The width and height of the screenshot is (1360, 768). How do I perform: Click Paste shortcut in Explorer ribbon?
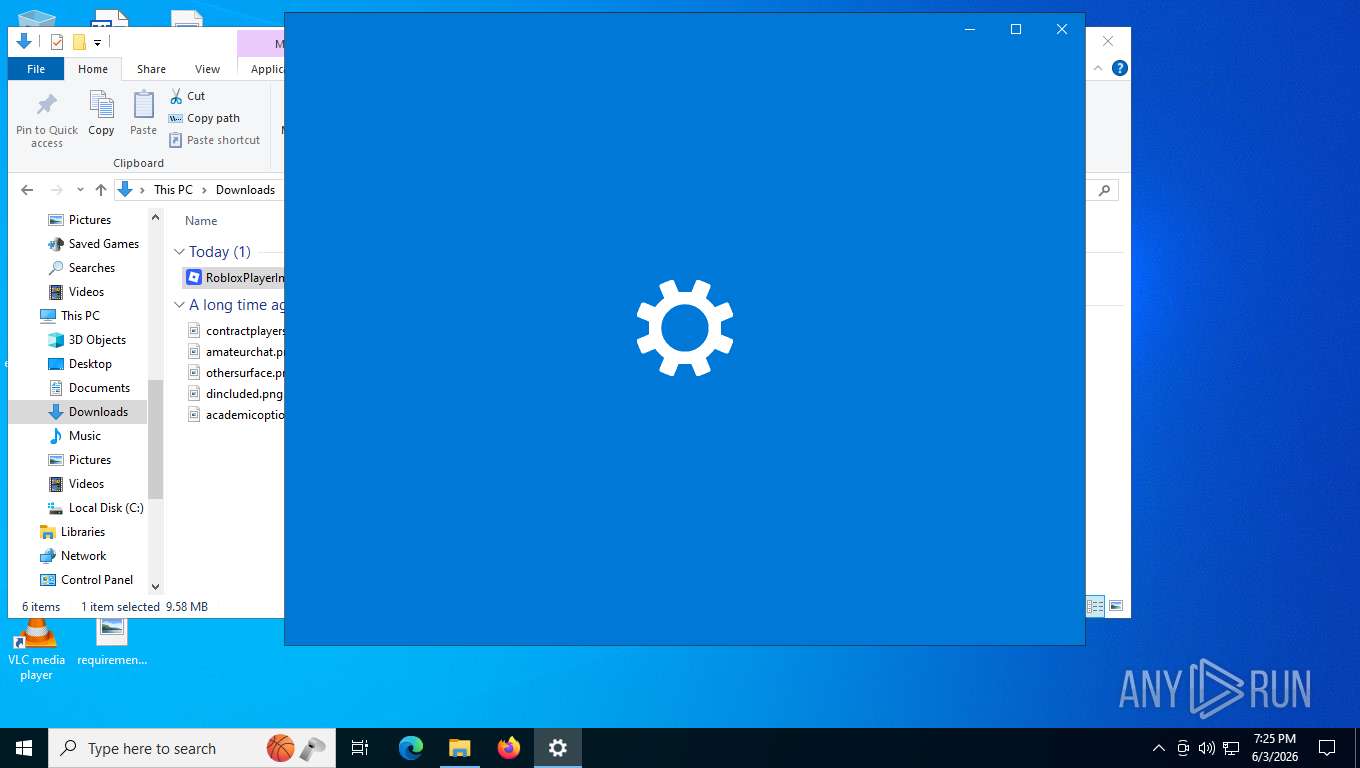[214, 140]
